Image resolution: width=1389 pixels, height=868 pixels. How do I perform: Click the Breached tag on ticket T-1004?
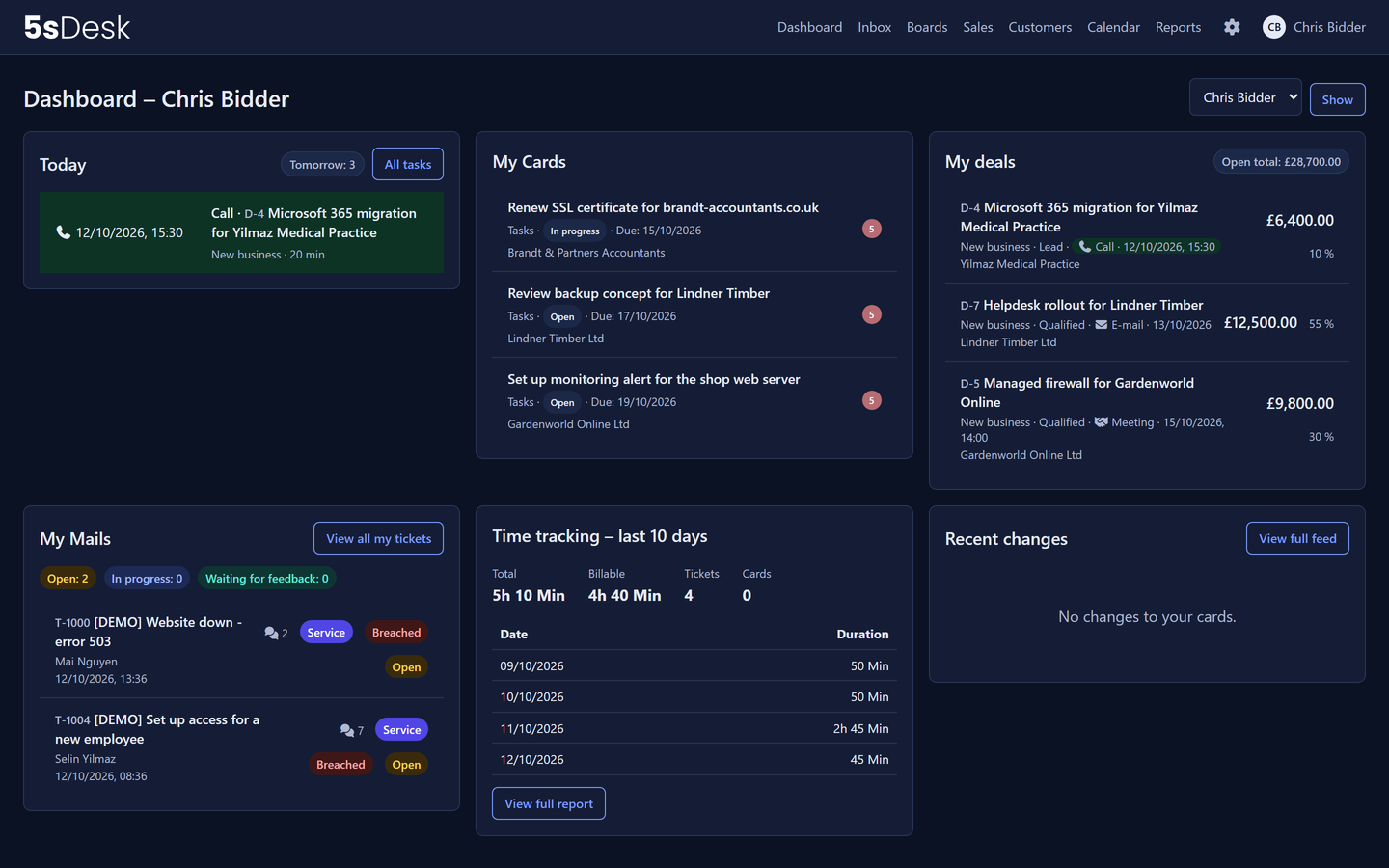coord(341,765)
